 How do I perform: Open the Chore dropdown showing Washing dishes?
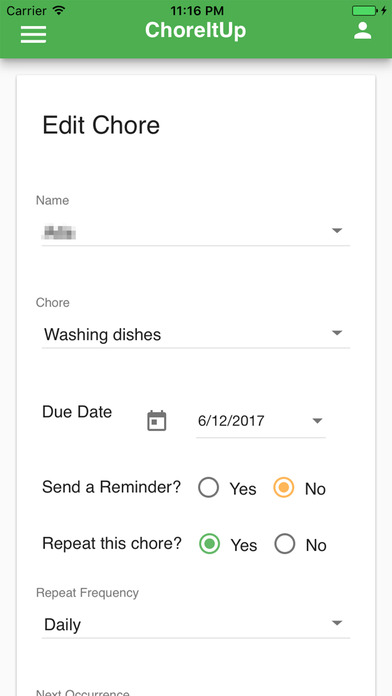point(196,334)
